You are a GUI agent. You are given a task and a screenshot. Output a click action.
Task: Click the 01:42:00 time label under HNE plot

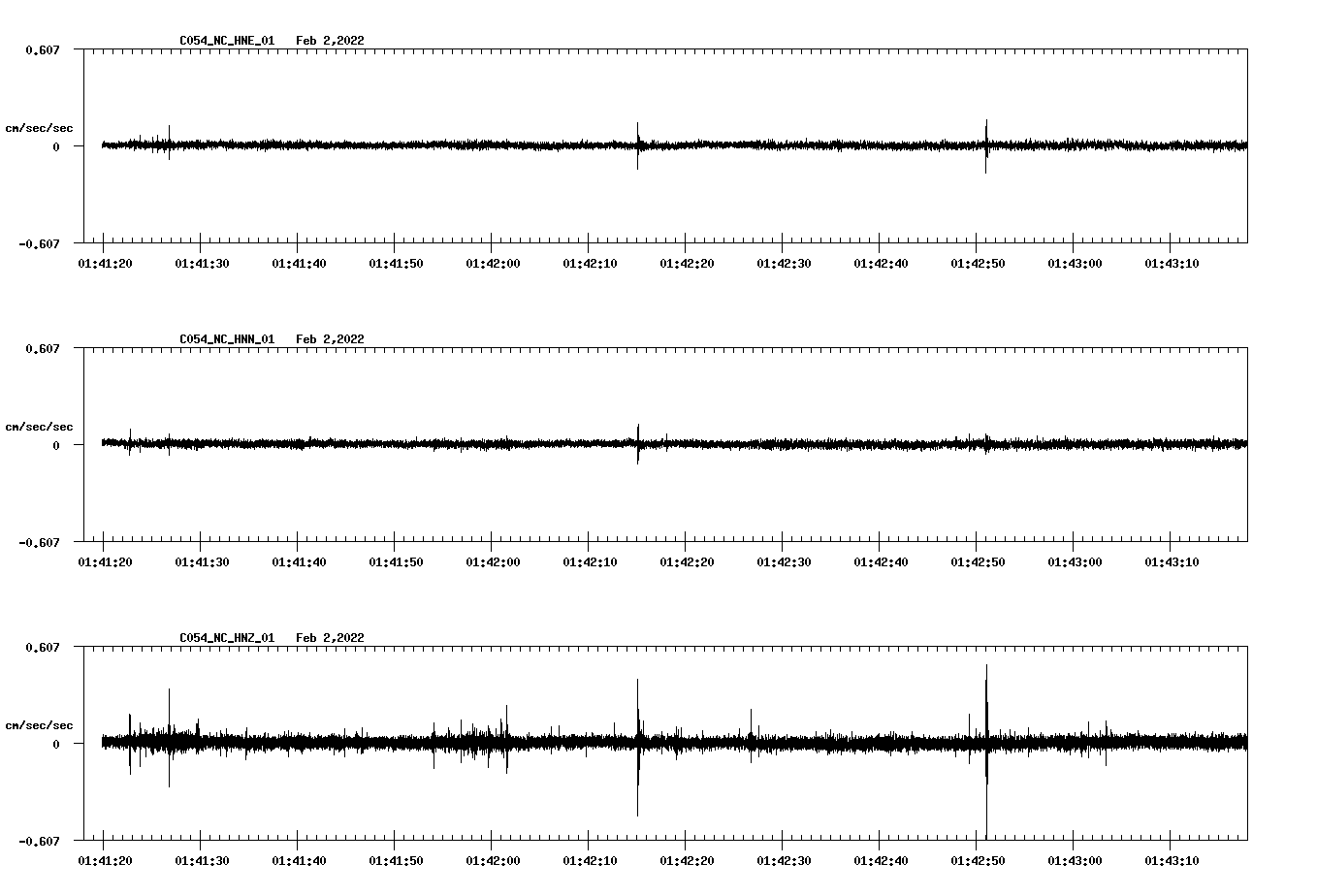493,264
